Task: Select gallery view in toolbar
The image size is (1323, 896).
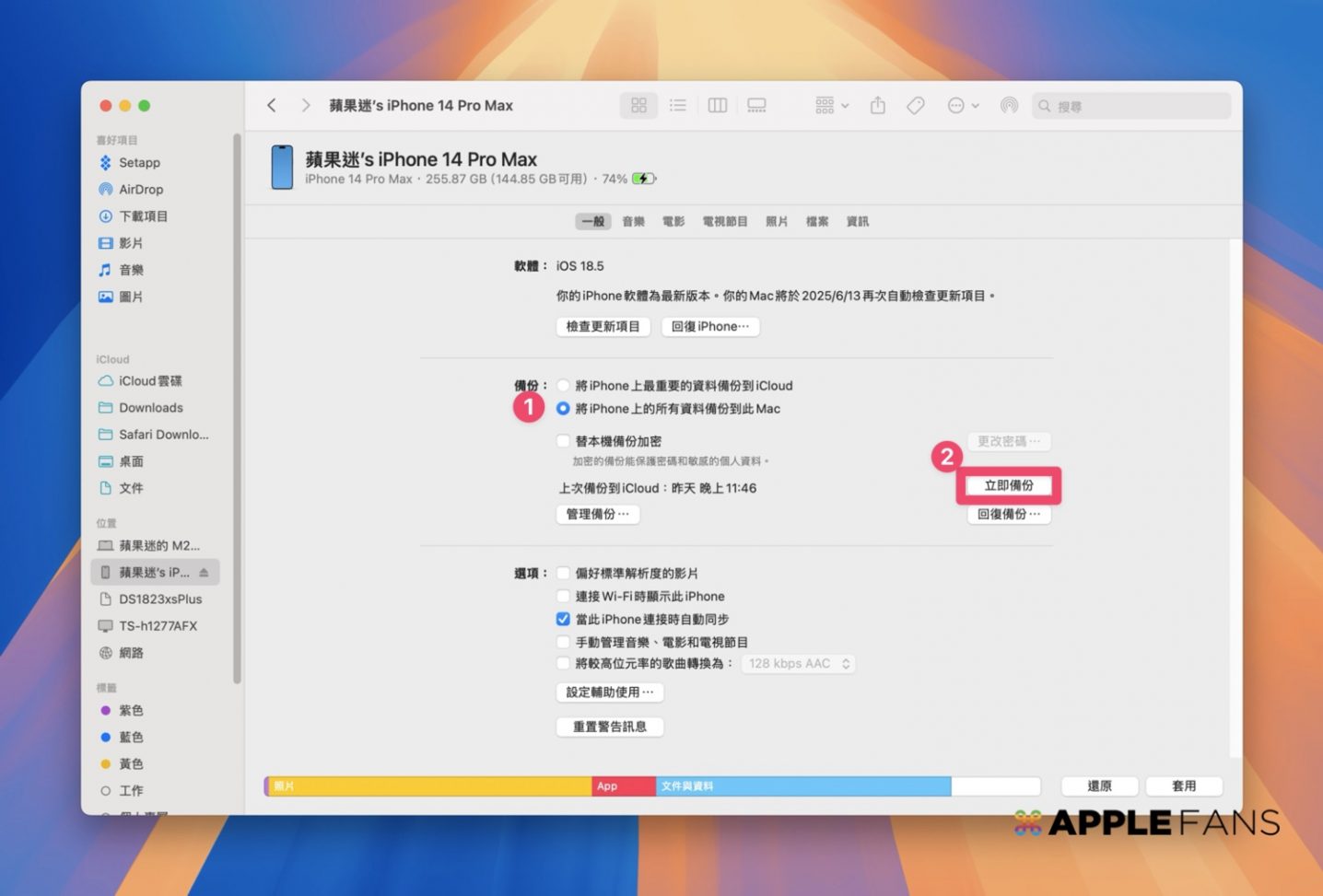Action: pyautogui.click(x=756, y=106)
